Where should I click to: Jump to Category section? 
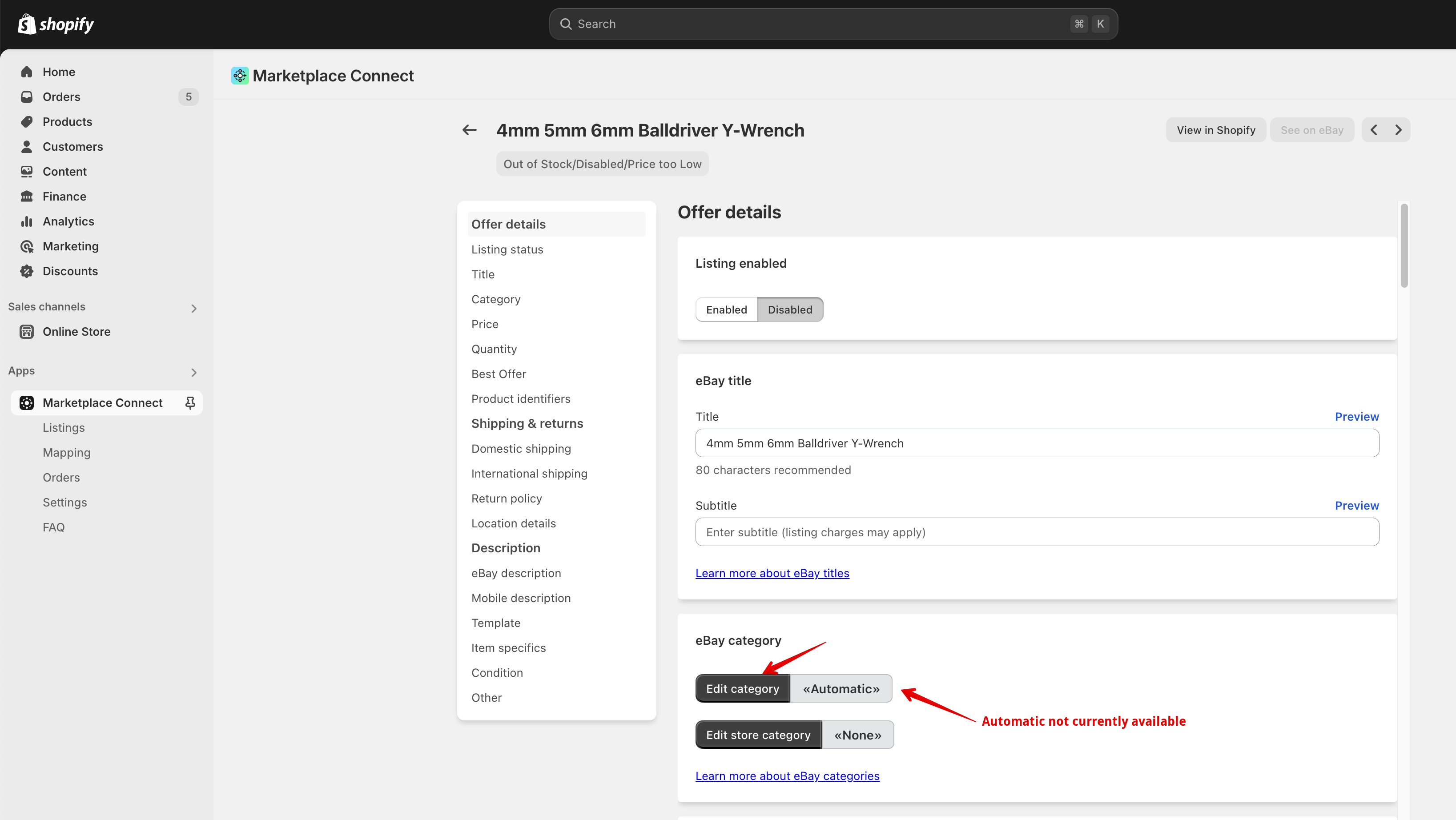496,299
